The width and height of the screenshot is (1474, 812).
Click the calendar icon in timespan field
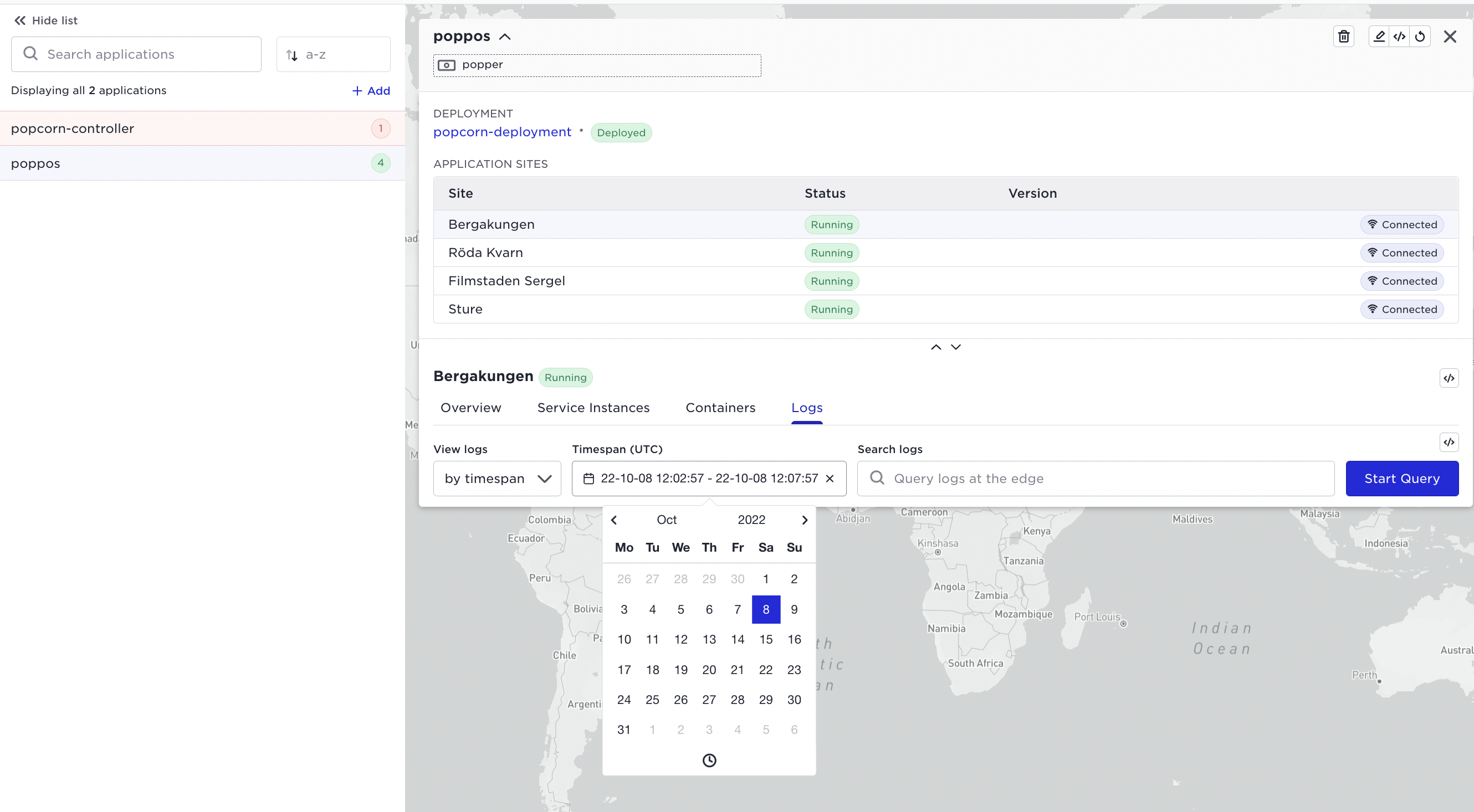(x=588, y=479)
